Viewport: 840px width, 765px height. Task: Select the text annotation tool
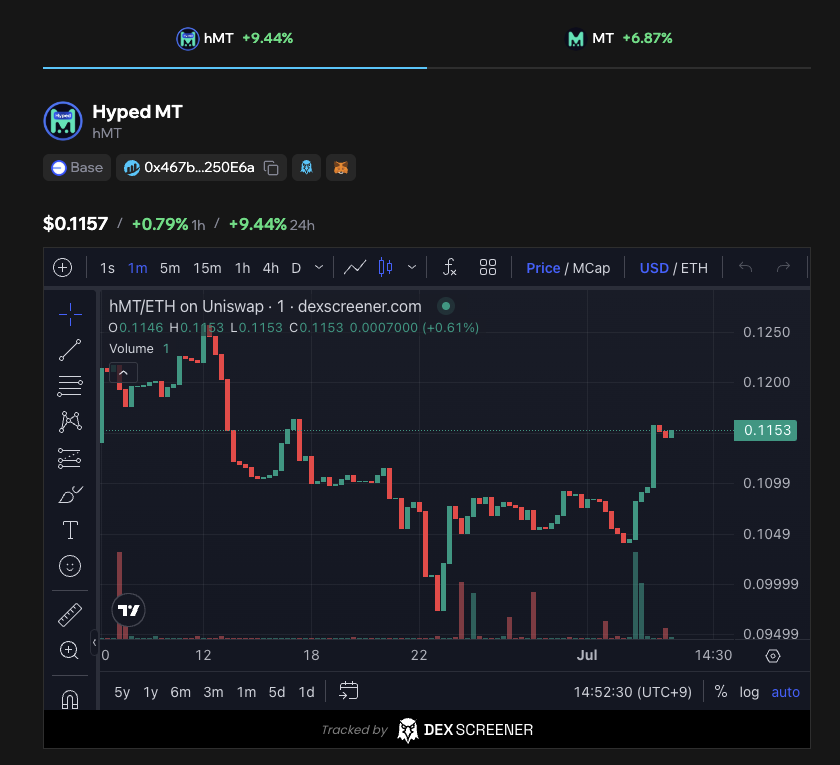70,530
